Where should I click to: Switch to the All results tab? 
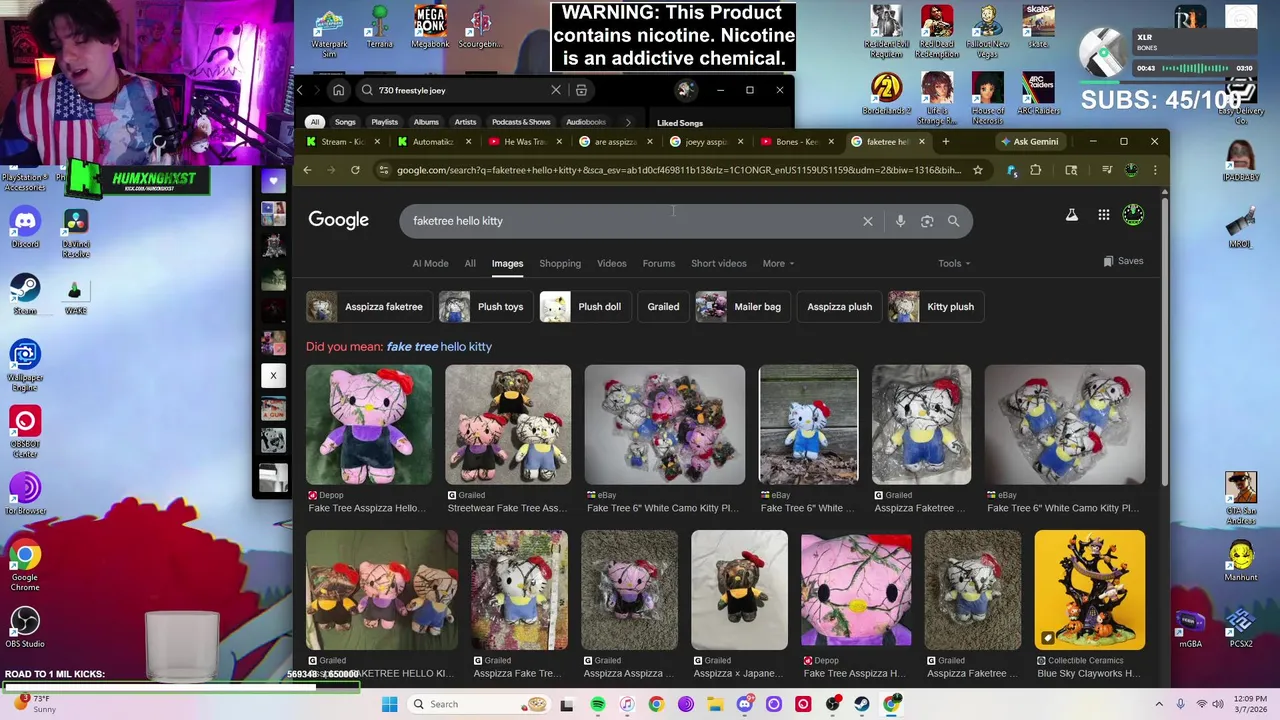click(x=470, y=264)
